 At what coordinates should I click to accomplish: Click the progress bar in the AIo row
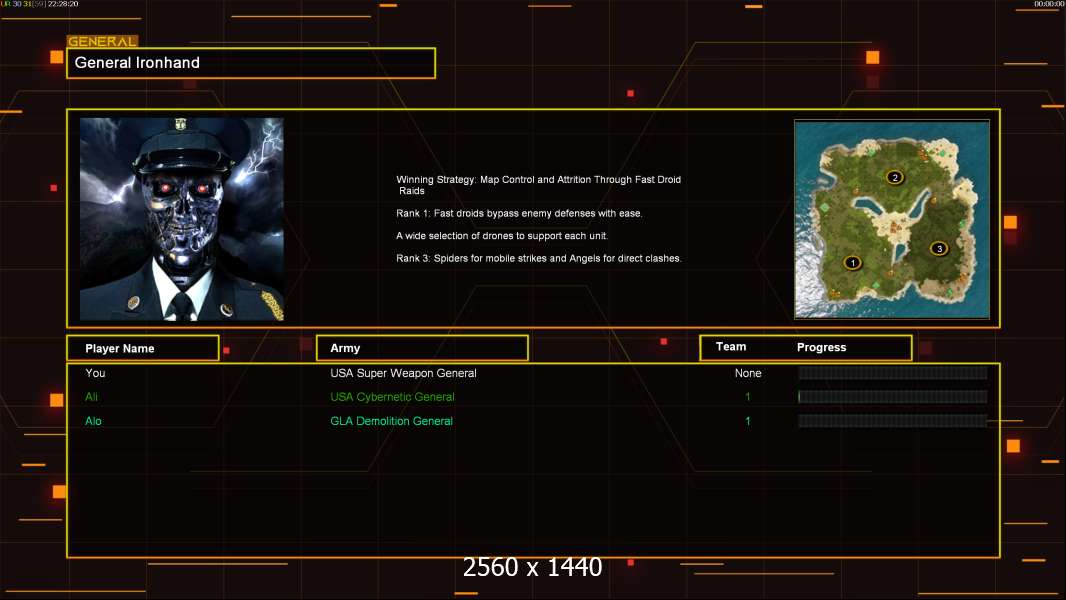pos(893,421)
